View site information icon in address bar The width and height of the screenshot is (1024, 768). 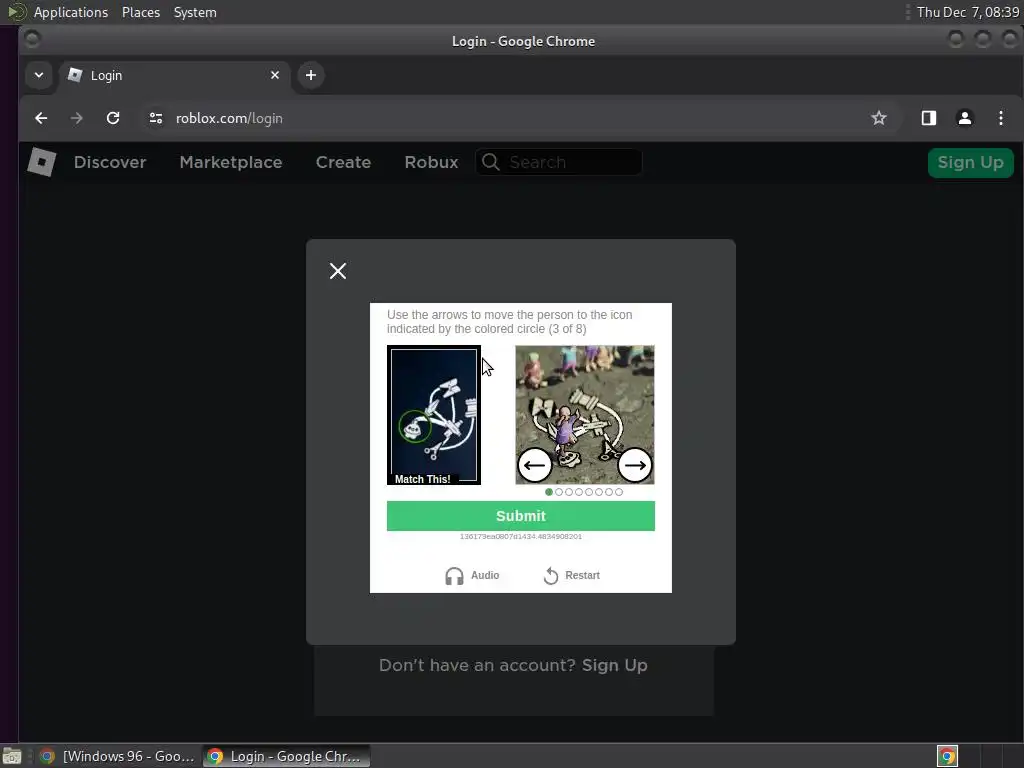155,118
